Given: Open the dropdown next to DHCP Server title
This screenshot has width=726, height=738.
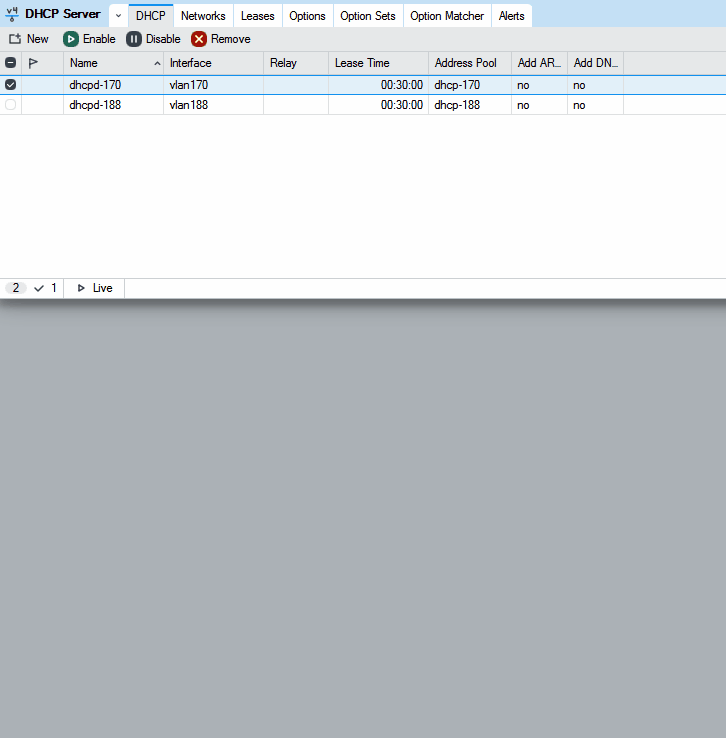Looking at the screenshot, I should (x=119, y=16).
